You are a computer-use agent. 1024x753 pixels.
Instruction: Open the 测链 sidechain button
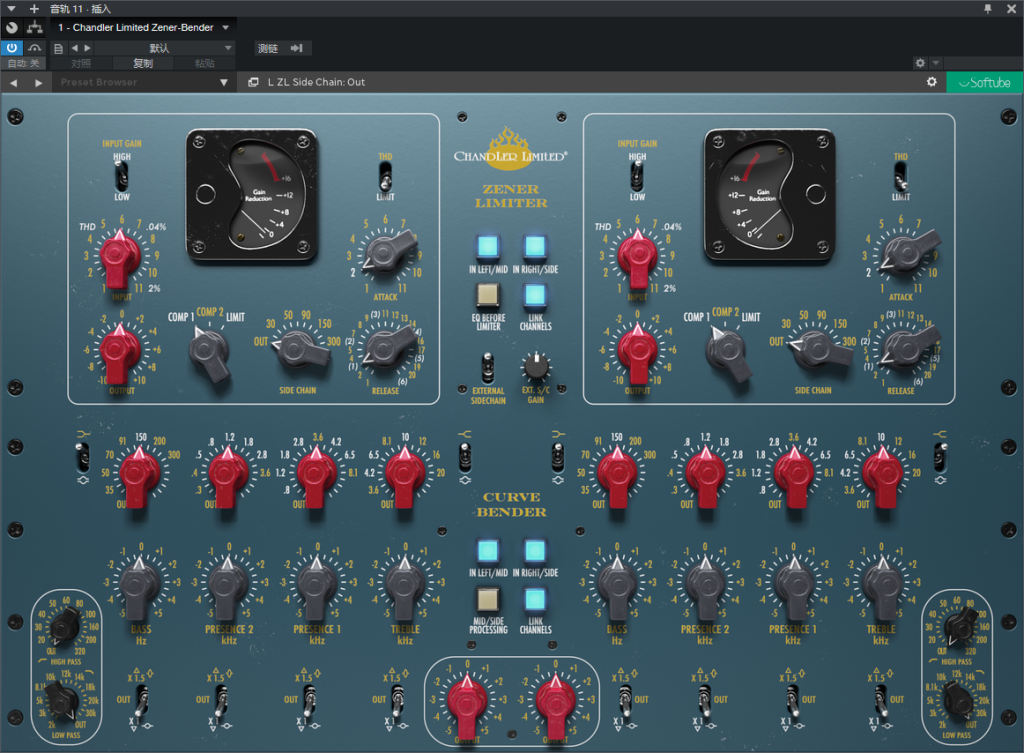281,48
